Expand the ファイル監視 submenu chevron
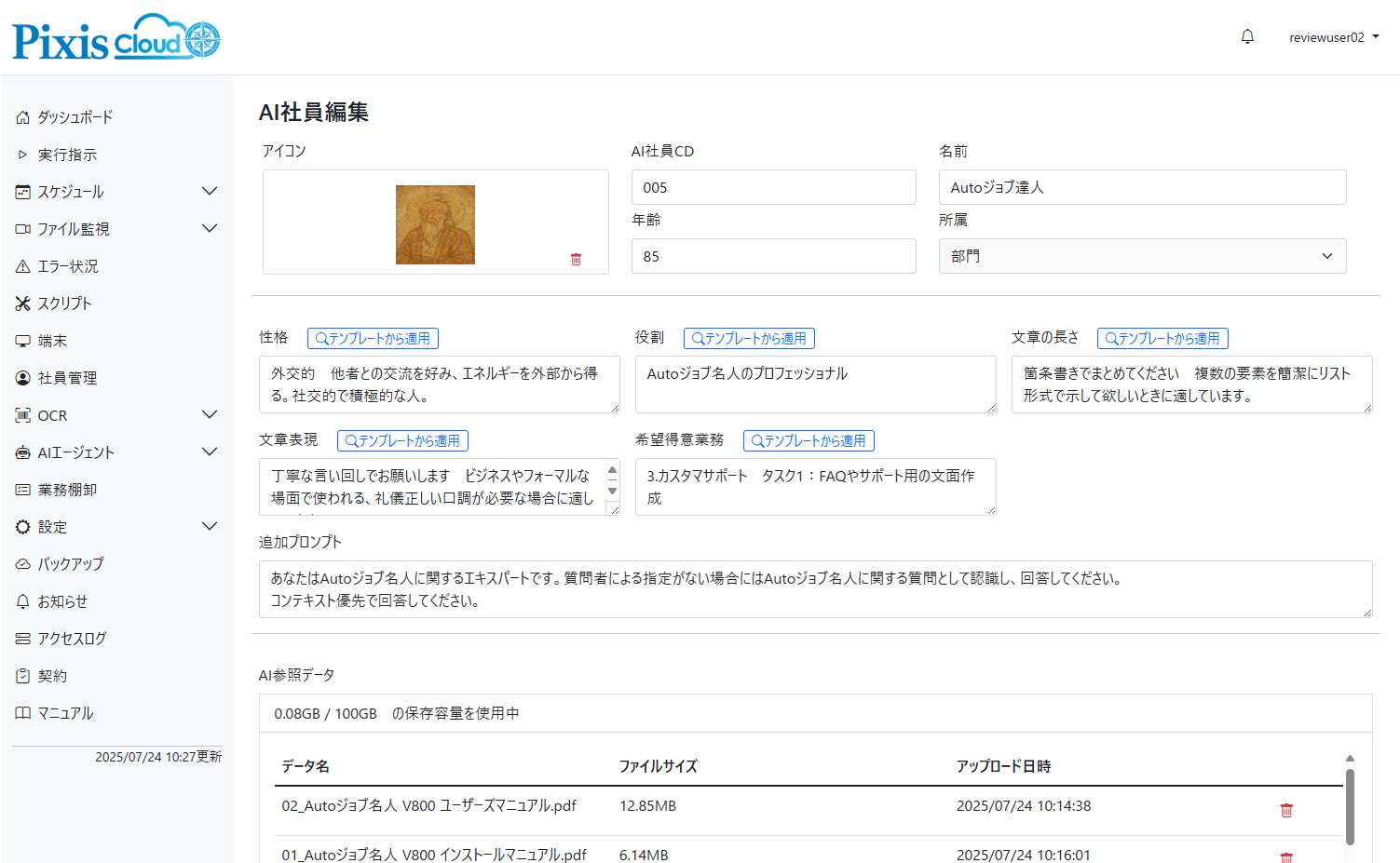Viewport: 1400px width, 863px height. pyautogui.click(x=210, y=228)
